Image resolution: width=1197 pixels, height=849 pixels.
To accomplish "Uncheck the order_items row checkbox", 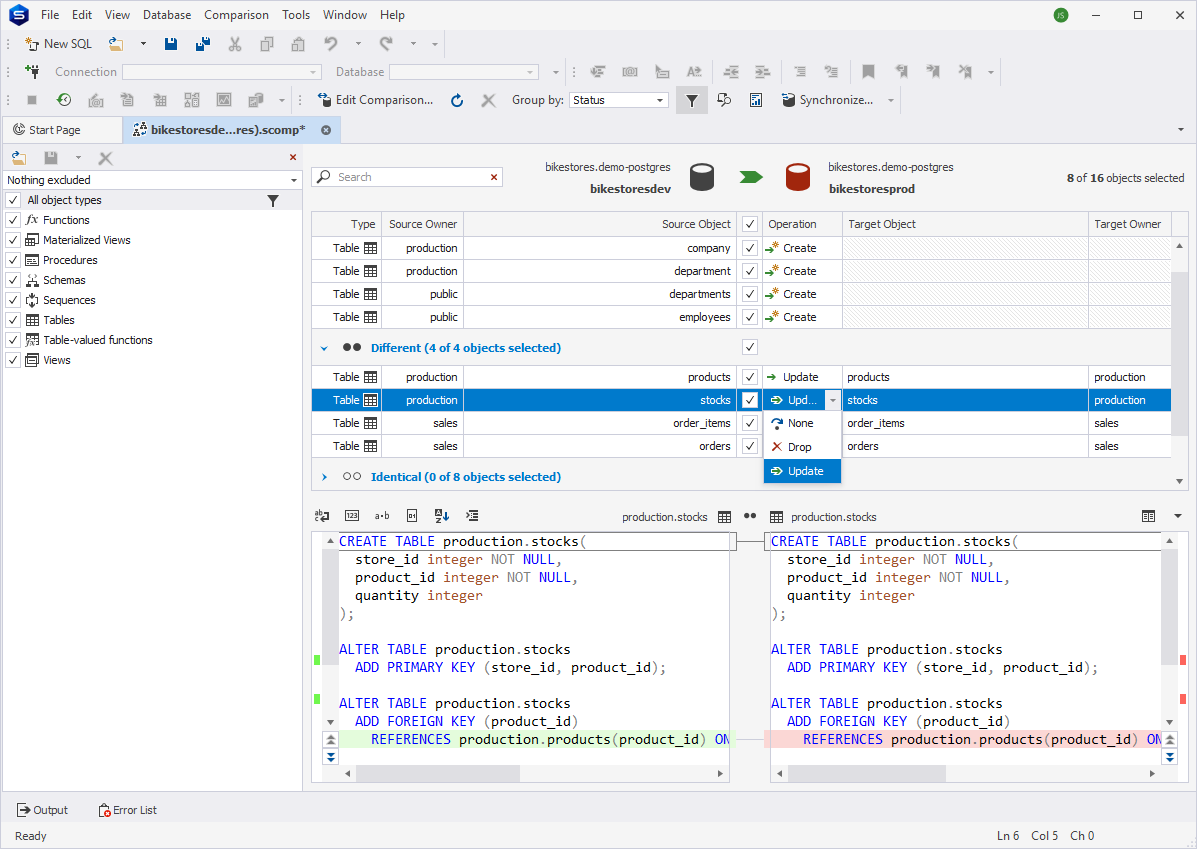I will 750,423.
